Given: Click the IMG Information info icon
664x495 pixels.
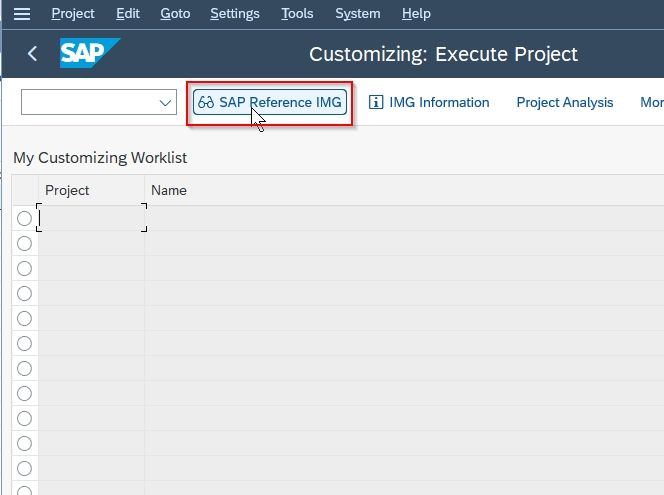Looking at the screenshot, I should click(x=376, y=102).
